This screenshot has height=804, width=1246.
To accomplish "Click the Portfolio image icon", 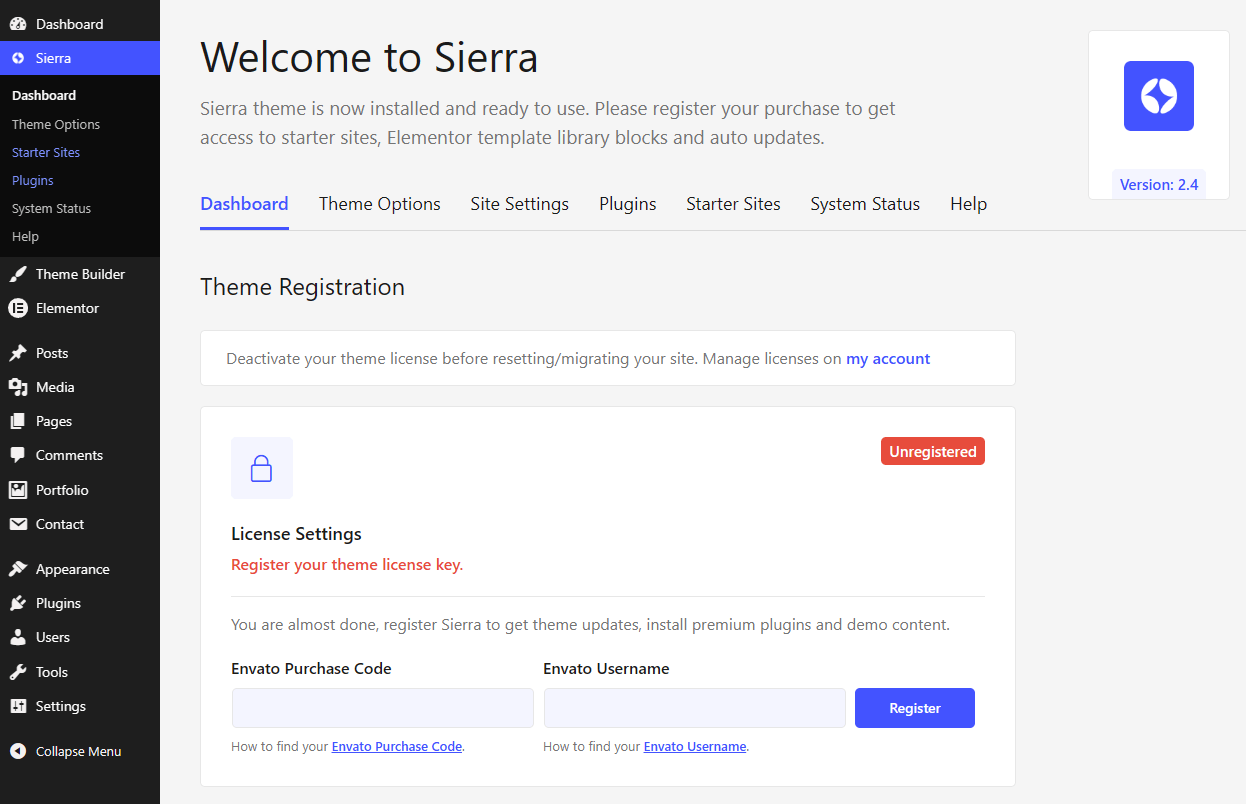I will [x=18, y=490].
